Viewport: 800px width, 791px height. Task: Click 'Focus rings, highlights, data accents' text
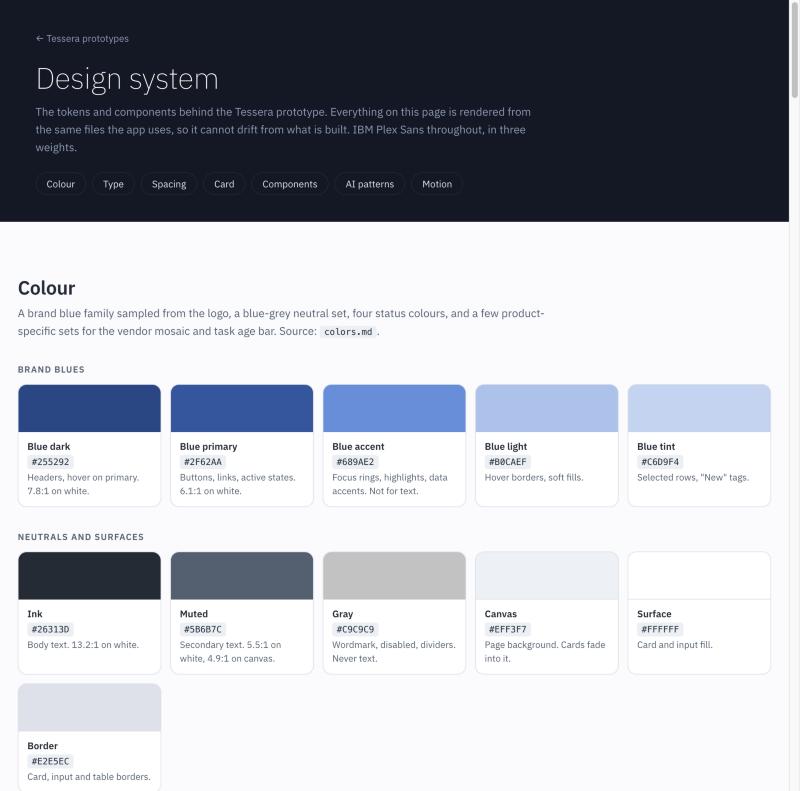point(390,484)
